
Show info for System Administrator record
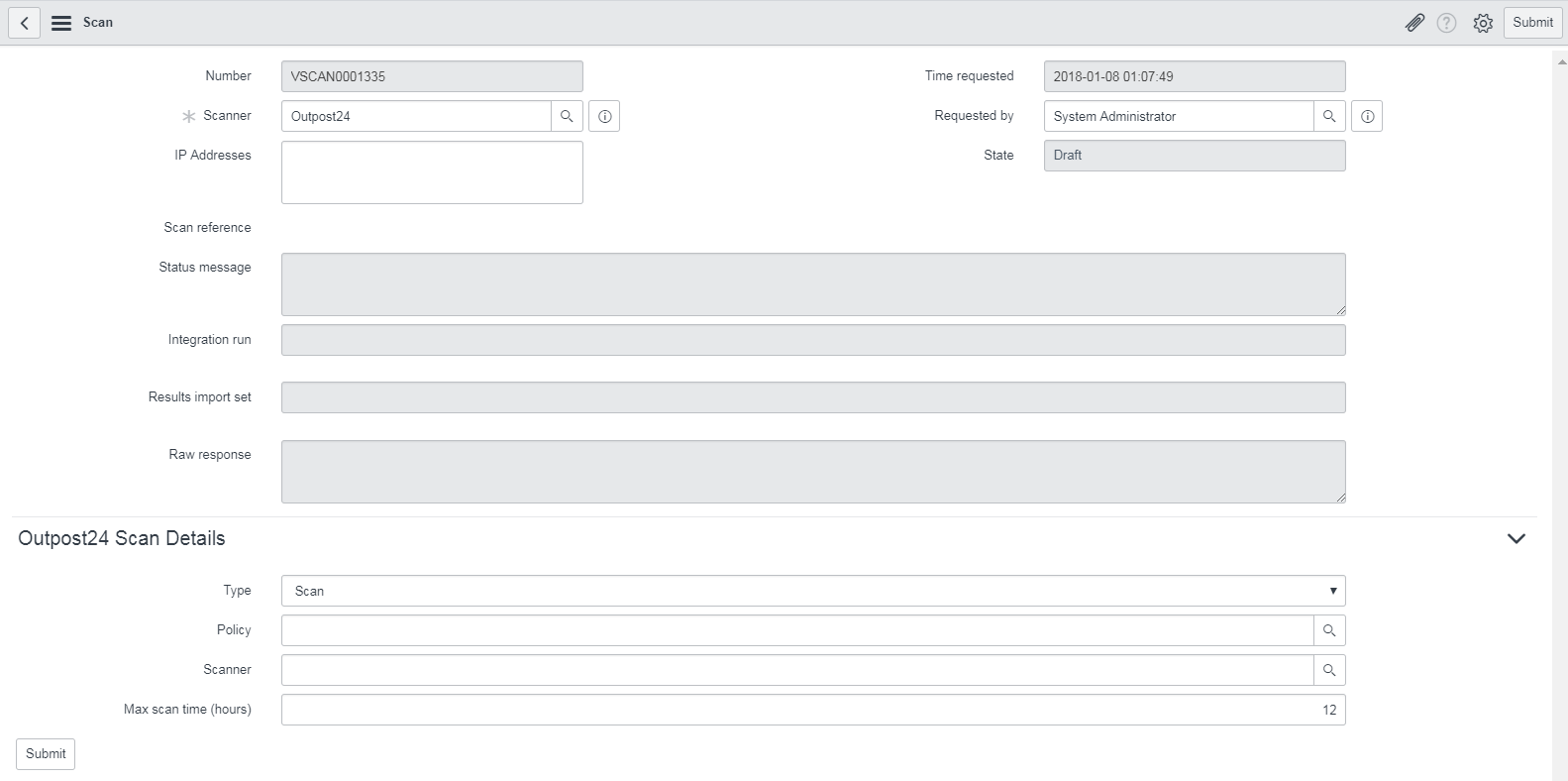[1367, 116]
